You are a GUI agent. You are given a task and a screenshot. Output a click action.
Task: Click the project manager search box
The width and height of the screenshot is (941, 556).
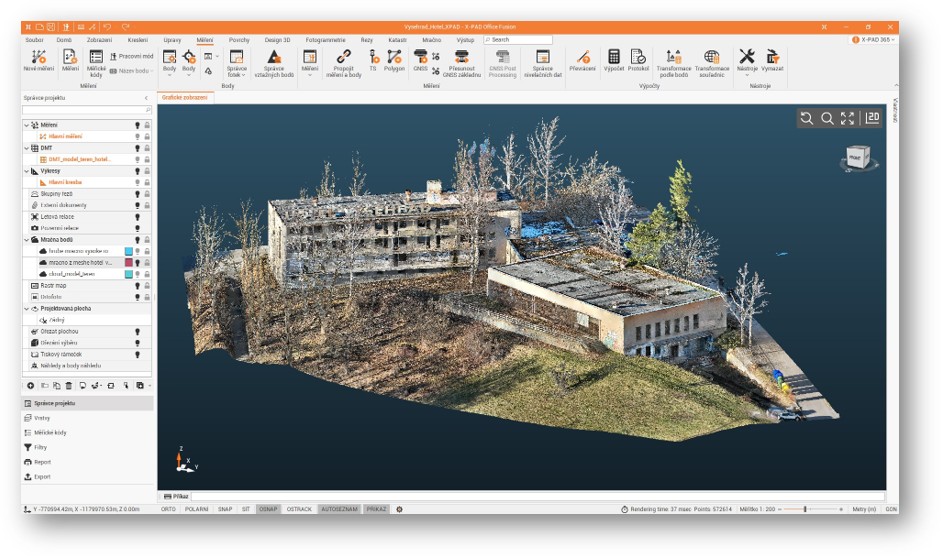tap(86, 110)
